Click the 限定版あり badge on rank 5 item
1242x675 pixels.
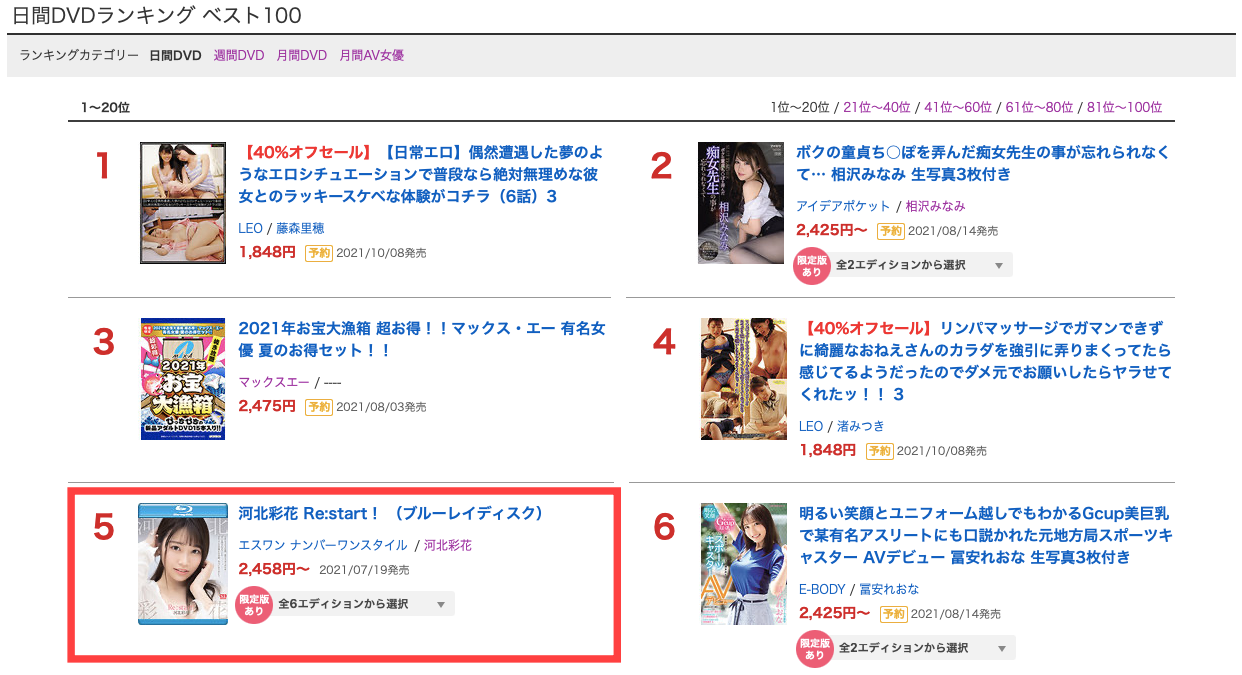254,605
